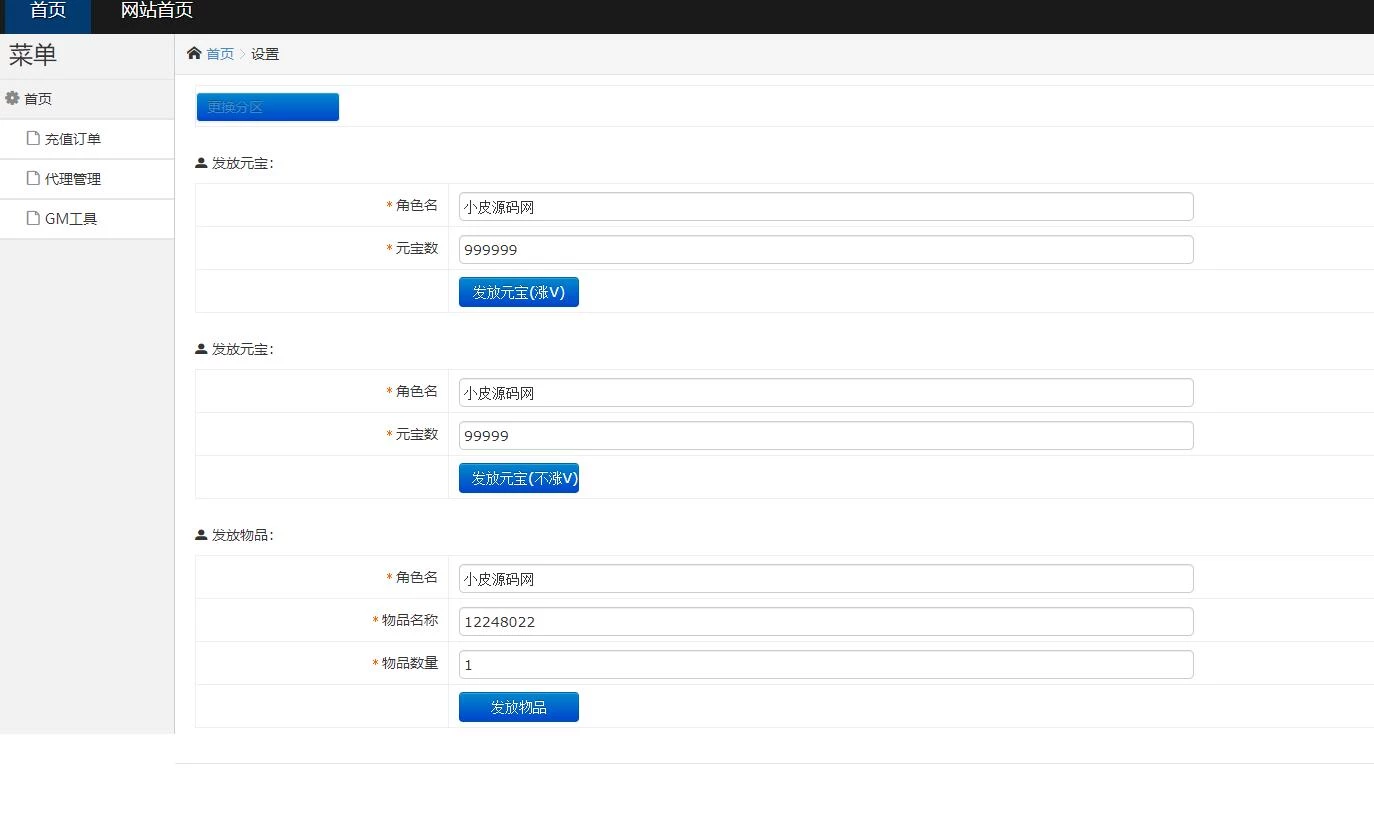Screen dimensions: 1374x813
Task: Follow the 首页 breadcrumb link
Action: point(220,54)
